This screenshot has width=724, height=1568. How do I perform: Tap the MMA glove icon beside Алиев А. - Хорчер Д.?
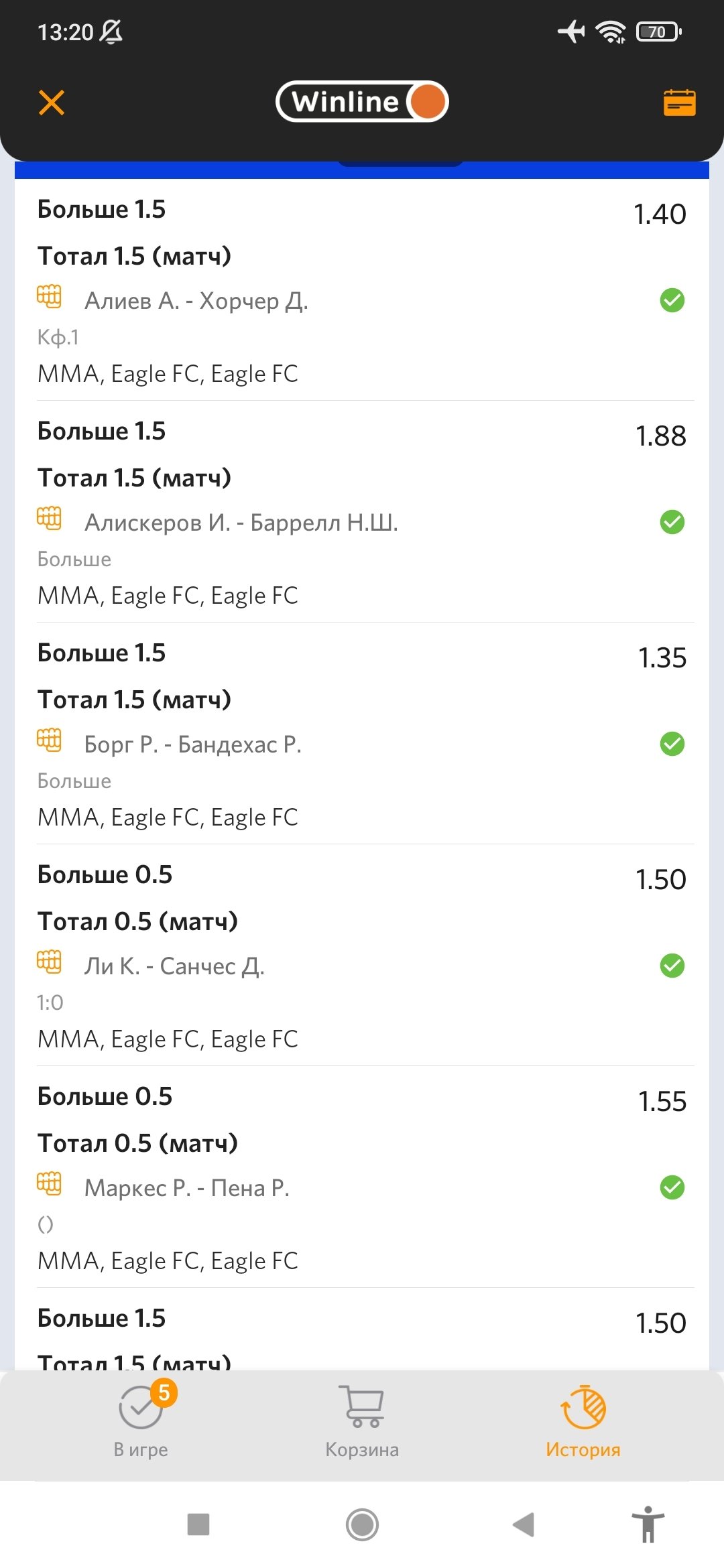(x=49, y=296)
